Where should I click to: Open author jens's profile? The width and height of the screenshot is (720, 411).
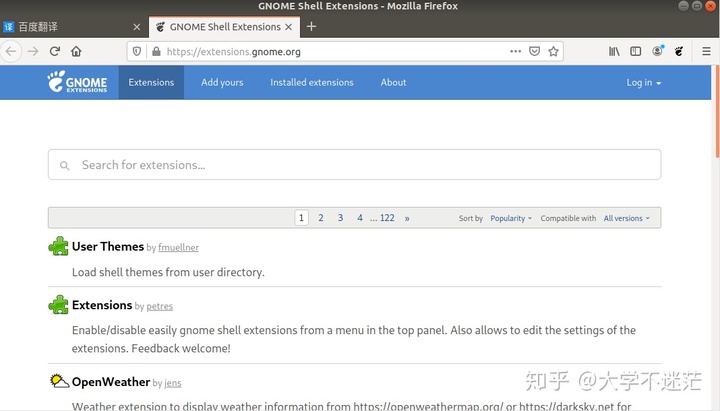click(x=173, y=383)
